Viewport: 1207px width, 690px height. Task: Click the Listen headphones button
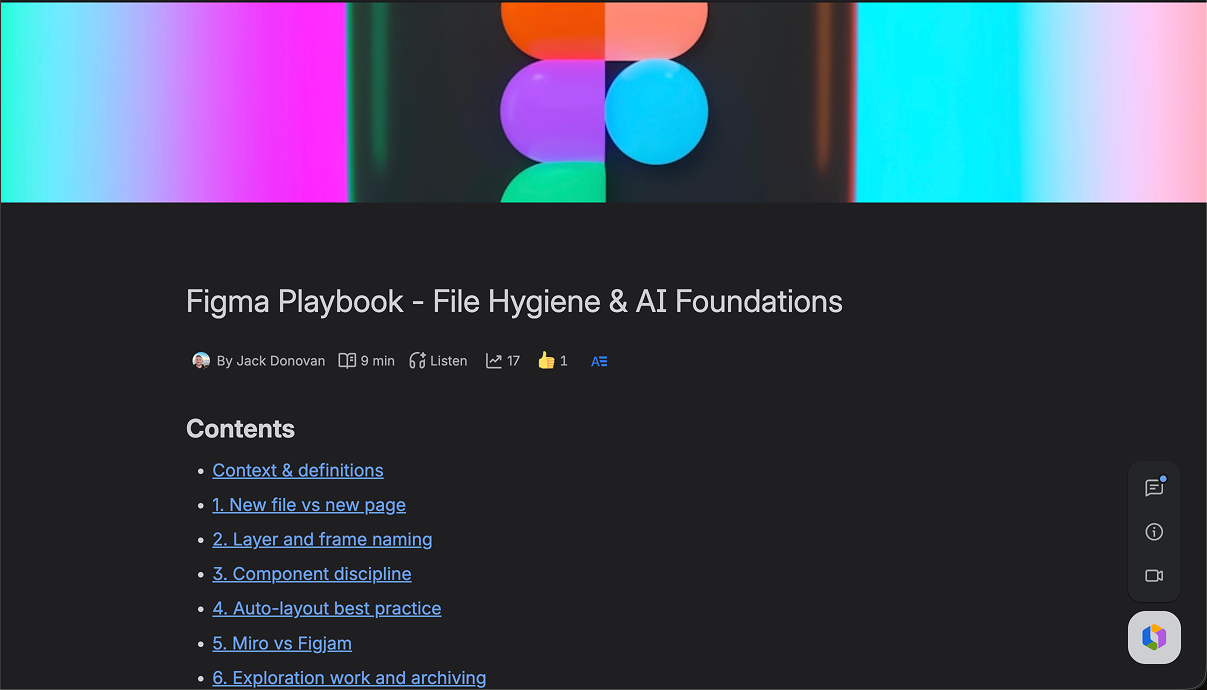pyautogui.click(x=438, y=361)
